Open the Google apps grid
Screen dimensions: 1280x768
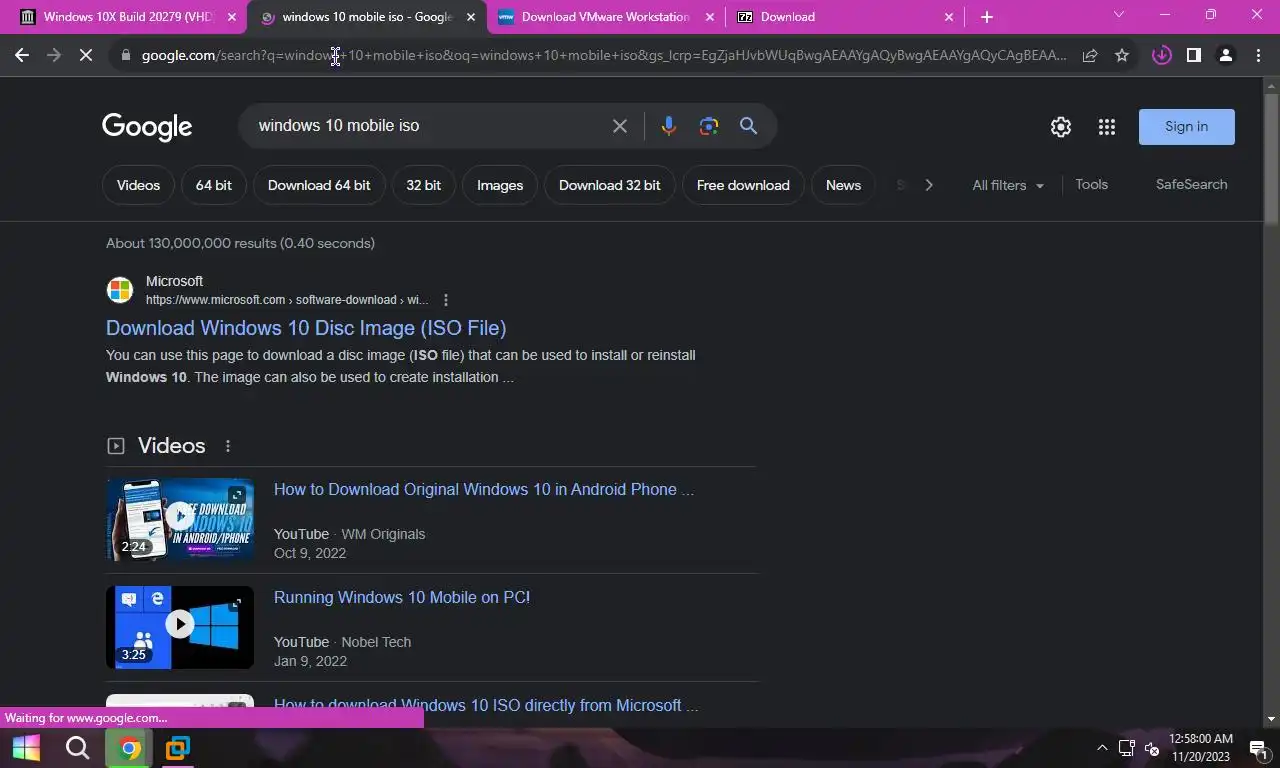coord(1106,127)
